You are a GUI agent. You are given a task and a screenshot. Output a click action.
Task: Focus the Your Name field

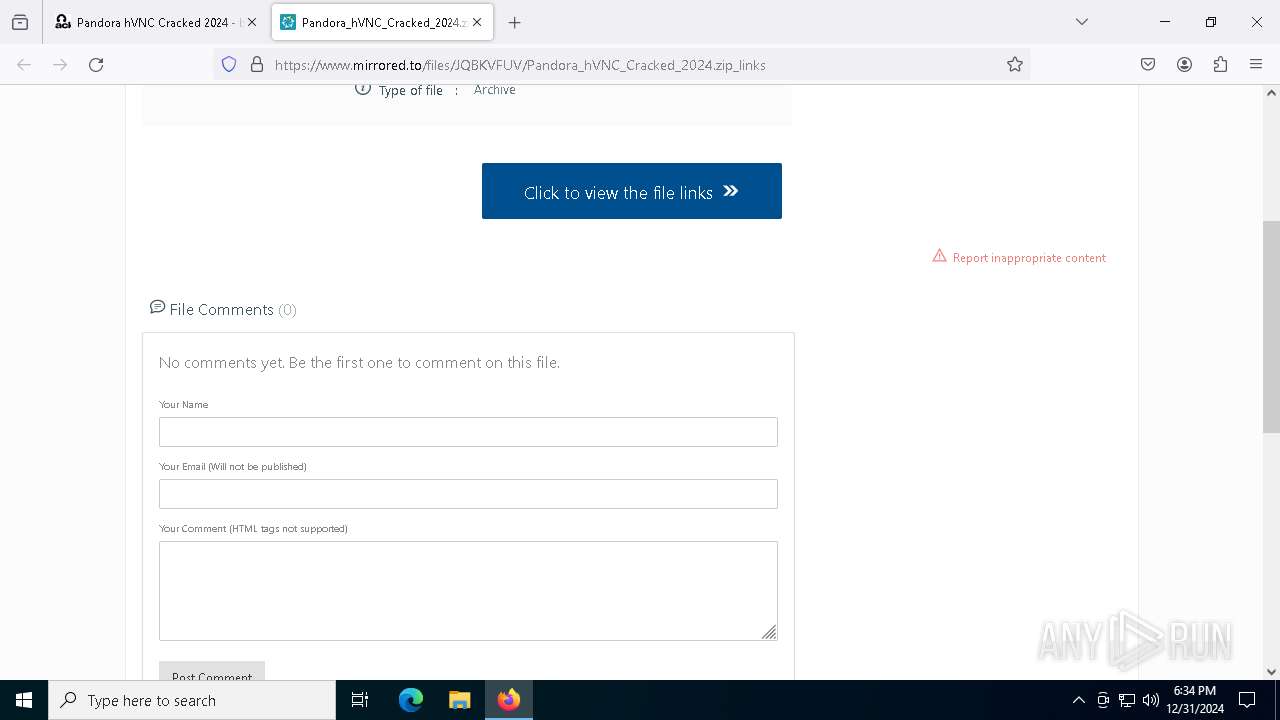(468, 432)
